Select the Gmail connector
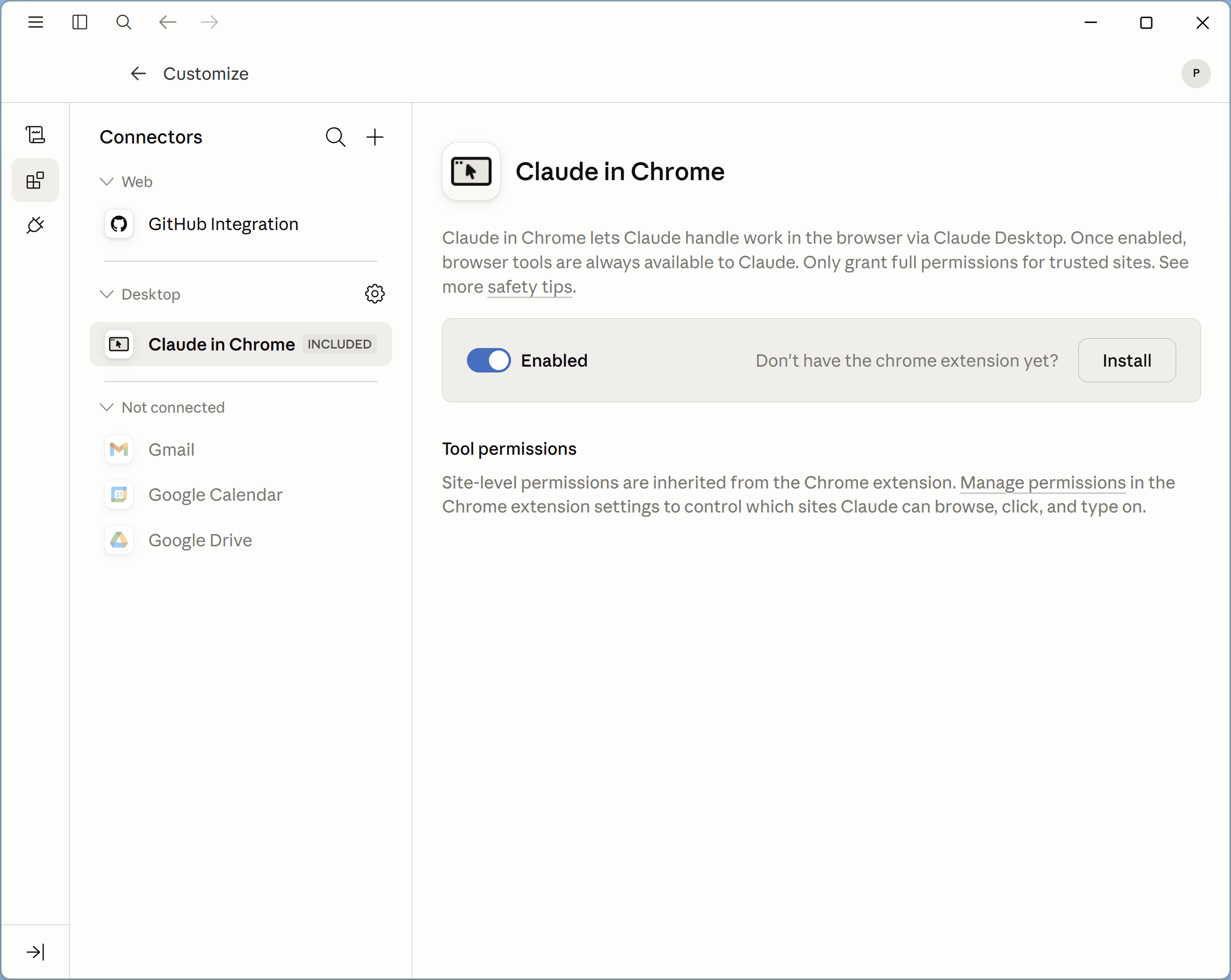The width and height of the screenshot is (1231, 980). [x=240, y=449]
